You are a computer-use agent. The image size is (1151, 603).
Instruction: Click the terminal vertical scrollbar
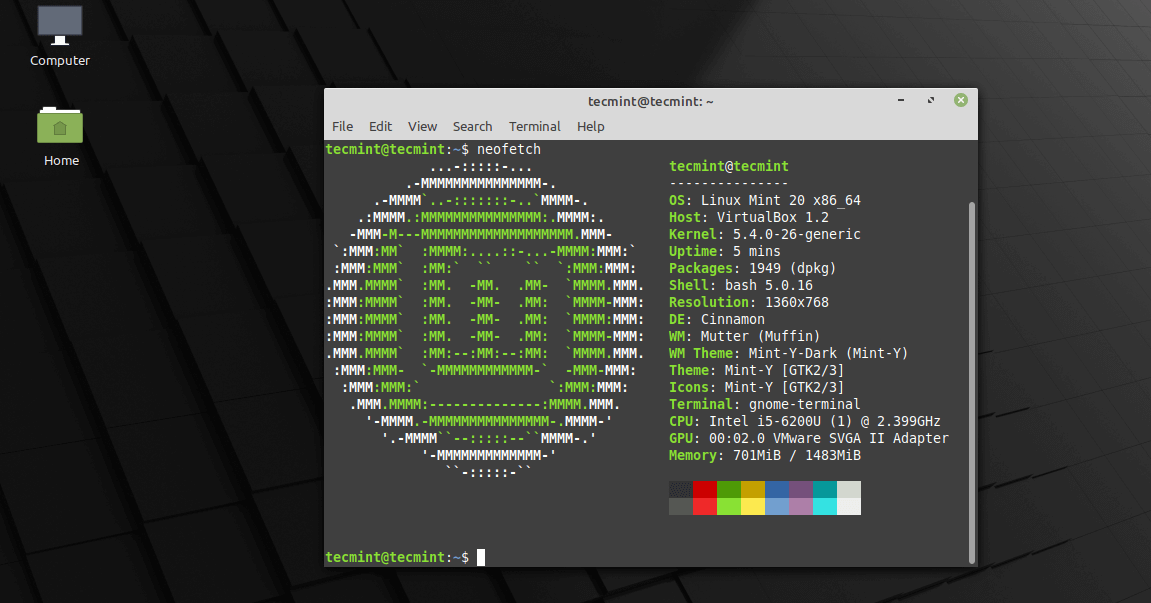[972, 382]
